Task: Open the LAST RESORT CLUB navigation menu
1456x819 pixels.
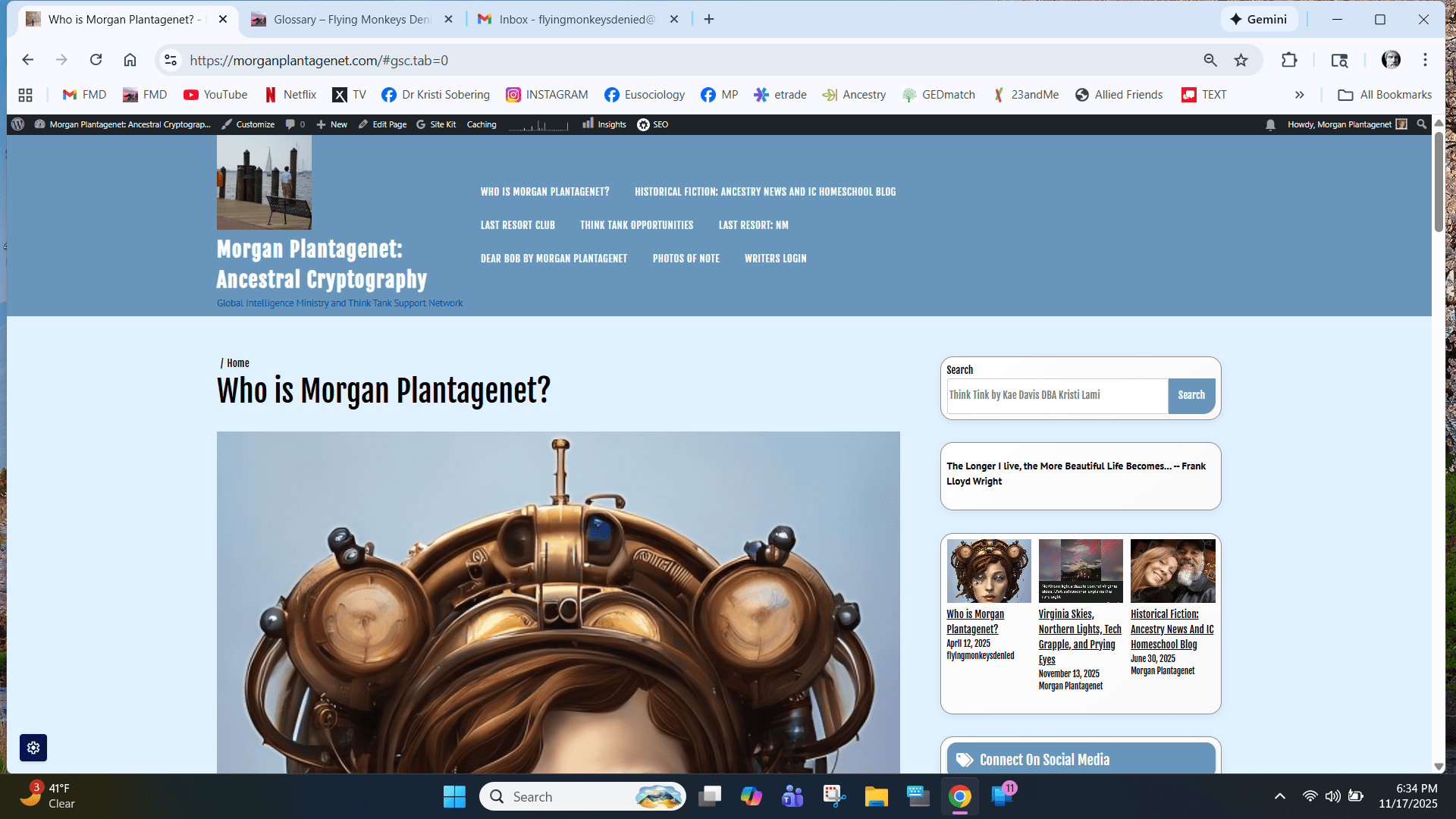Action: click(x=518, y=224)
